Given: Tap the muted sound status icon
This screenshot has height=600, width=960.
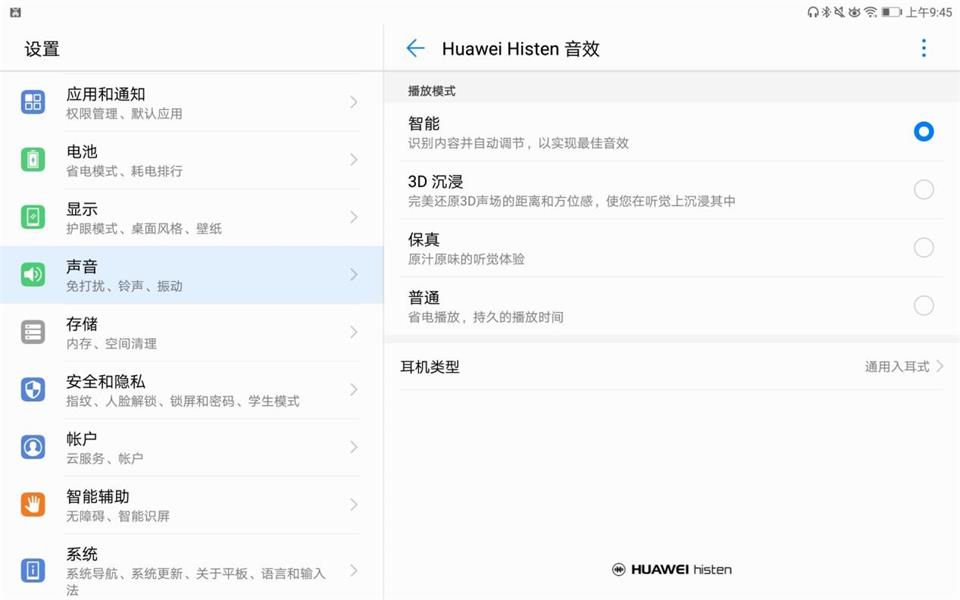Looking at the screenshot, I should (839, 12).
